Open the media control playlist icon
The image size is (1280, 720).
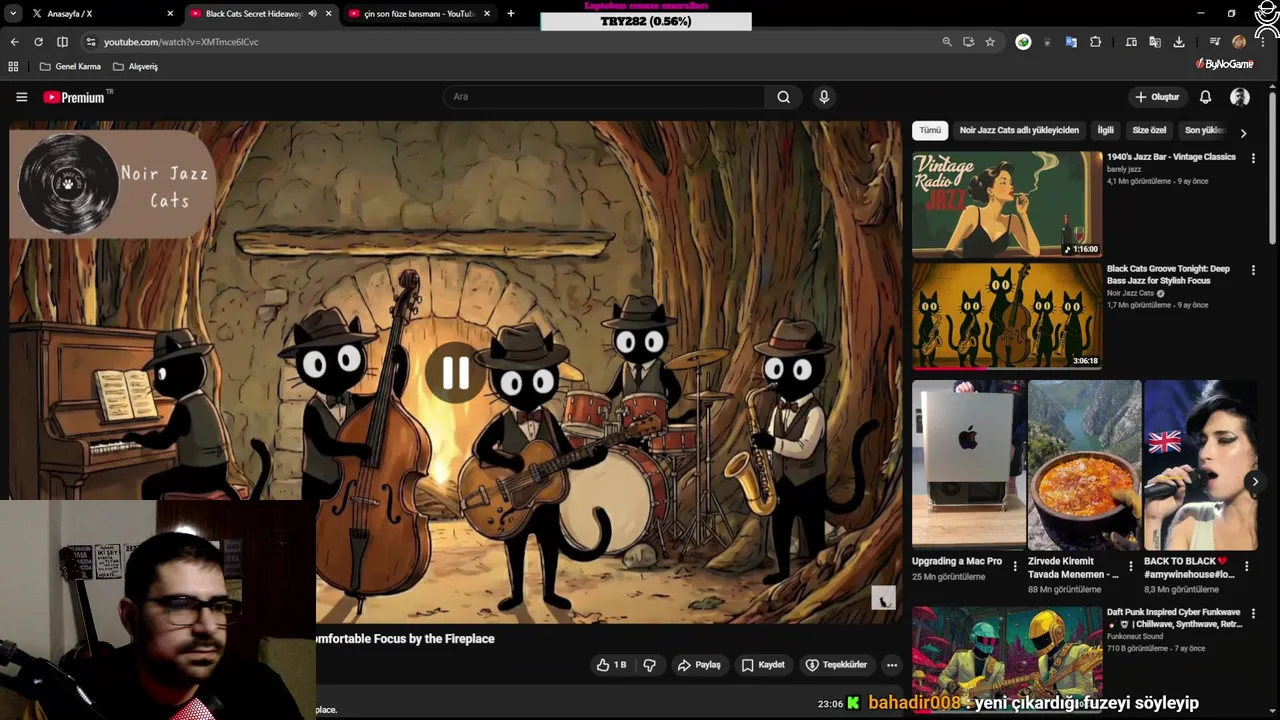click(x=1215, y=42)
